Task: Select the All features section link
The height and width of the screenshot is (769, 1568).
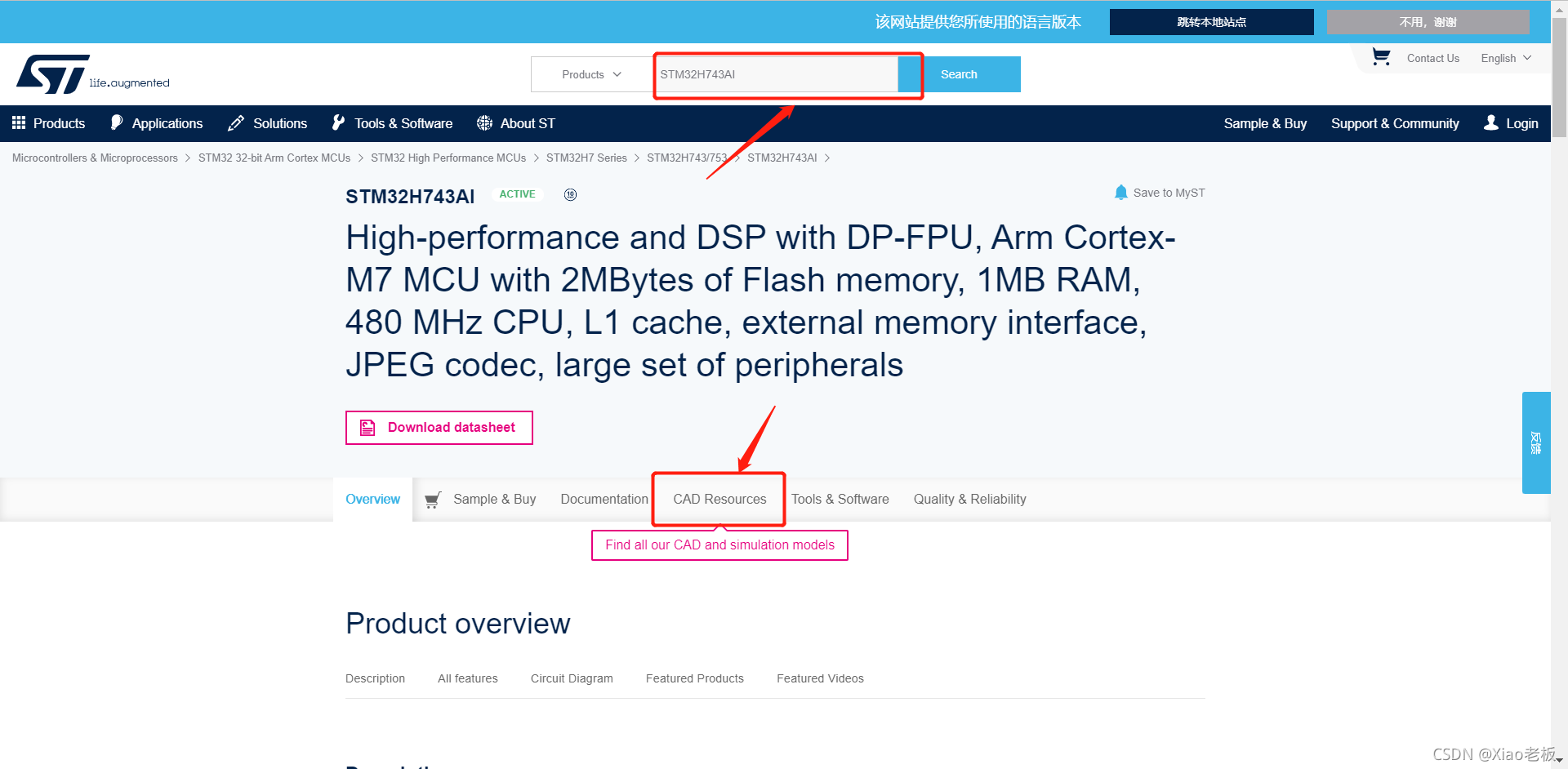Action: [x=468, y=678]
